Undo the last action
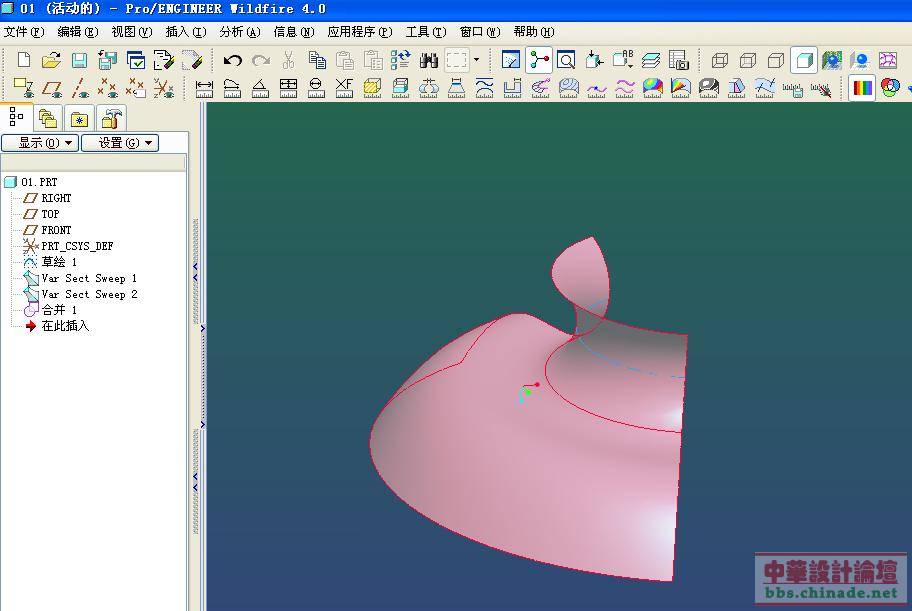The width and height of the screenshot is (912, 611). (x=233, y=60)
